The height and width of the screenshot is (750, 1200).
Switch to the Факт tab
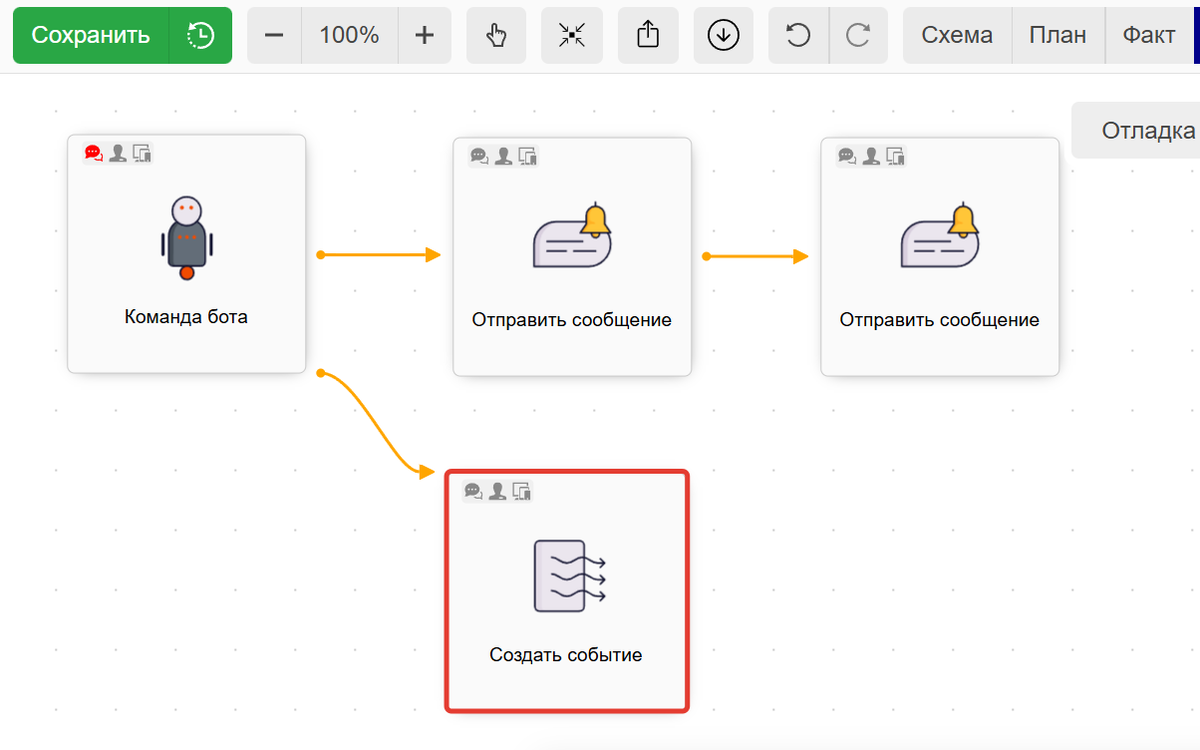tap(1149, 35)
